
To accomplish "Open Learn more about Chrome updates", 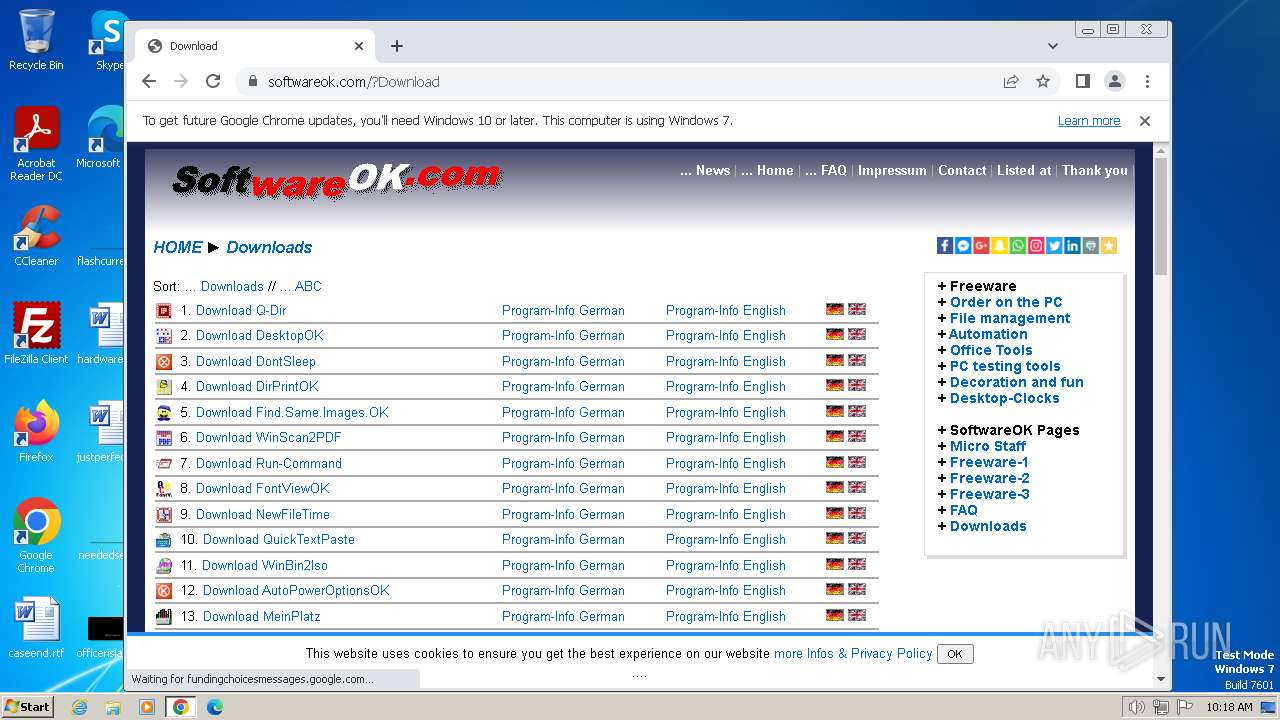I will pyautogui.click(x=1089, y=121).
